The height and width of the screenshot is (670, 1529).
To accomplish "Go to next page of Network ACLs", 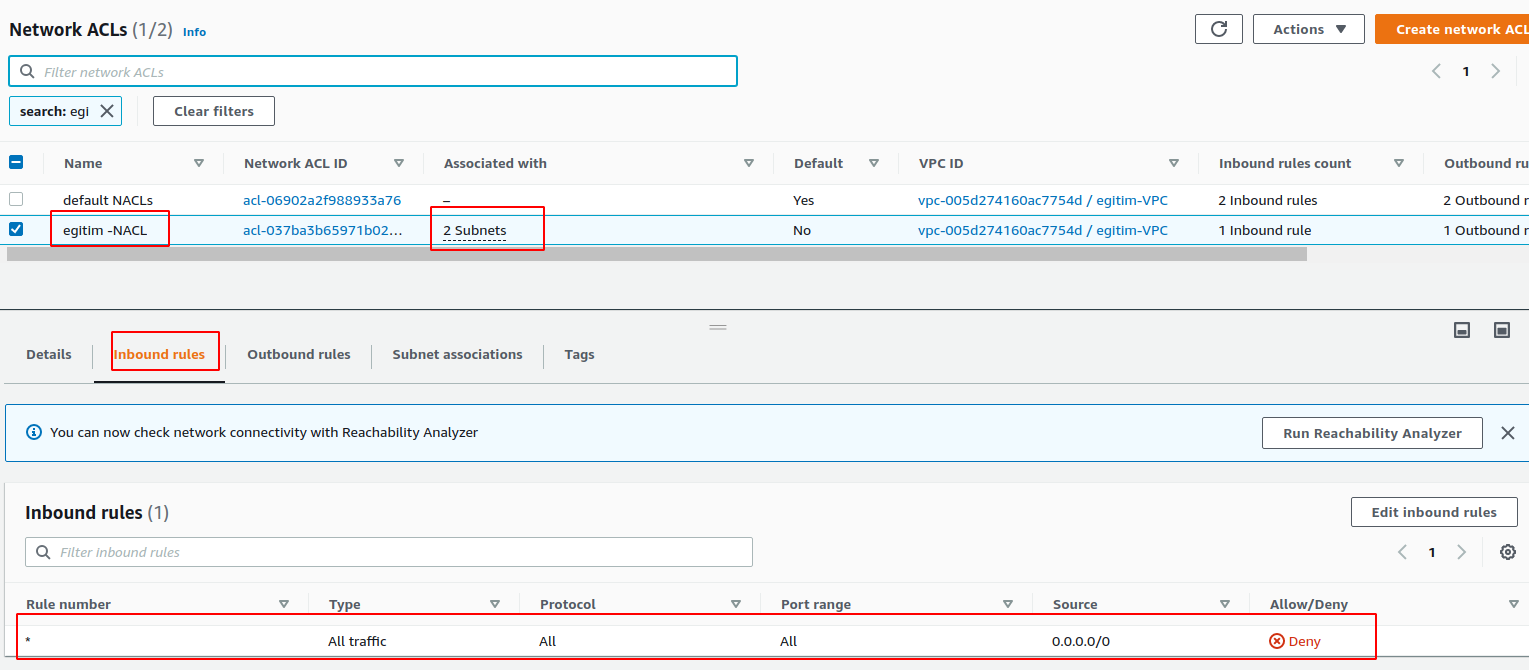I will point(1496,71).
